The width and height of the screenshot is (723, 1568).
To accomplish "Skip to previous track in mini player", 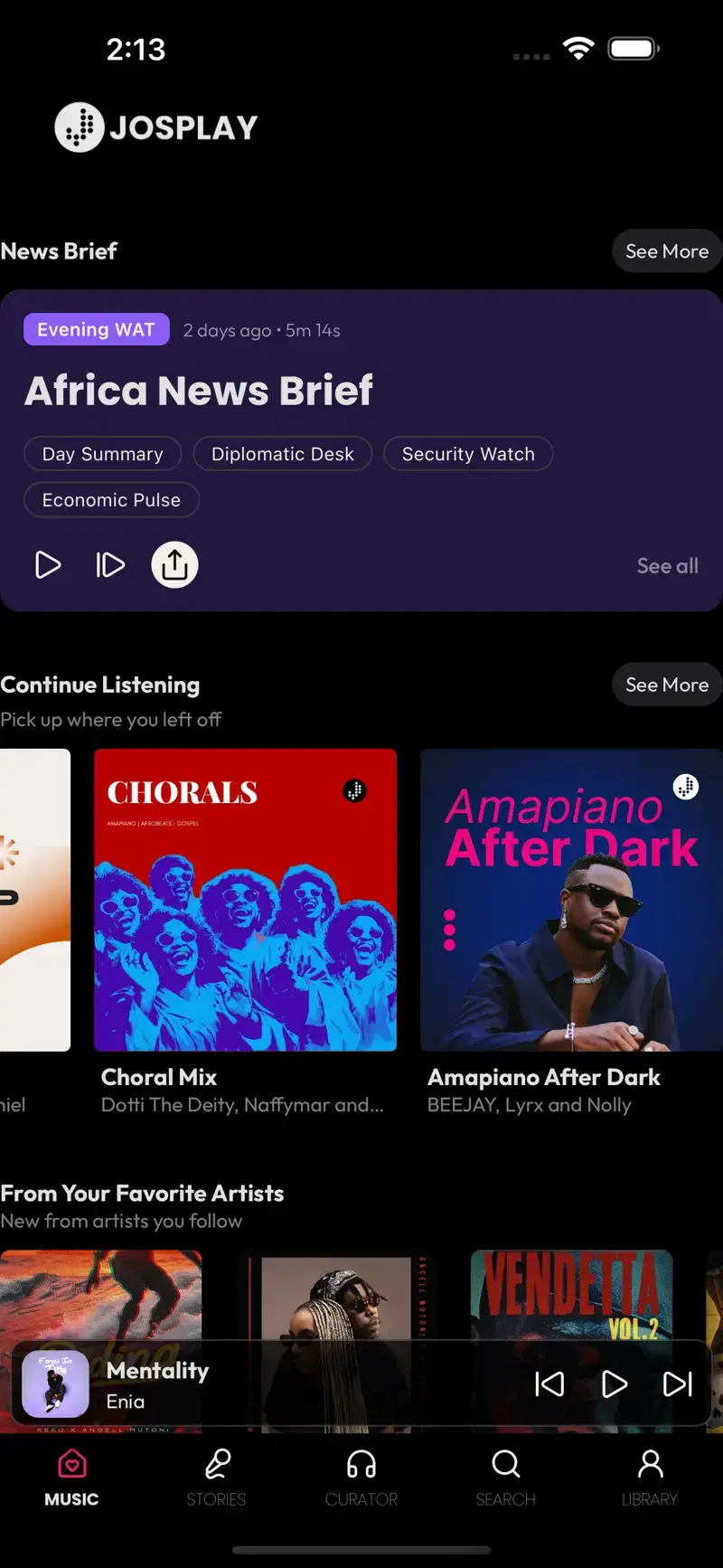I will (549, 1384).
